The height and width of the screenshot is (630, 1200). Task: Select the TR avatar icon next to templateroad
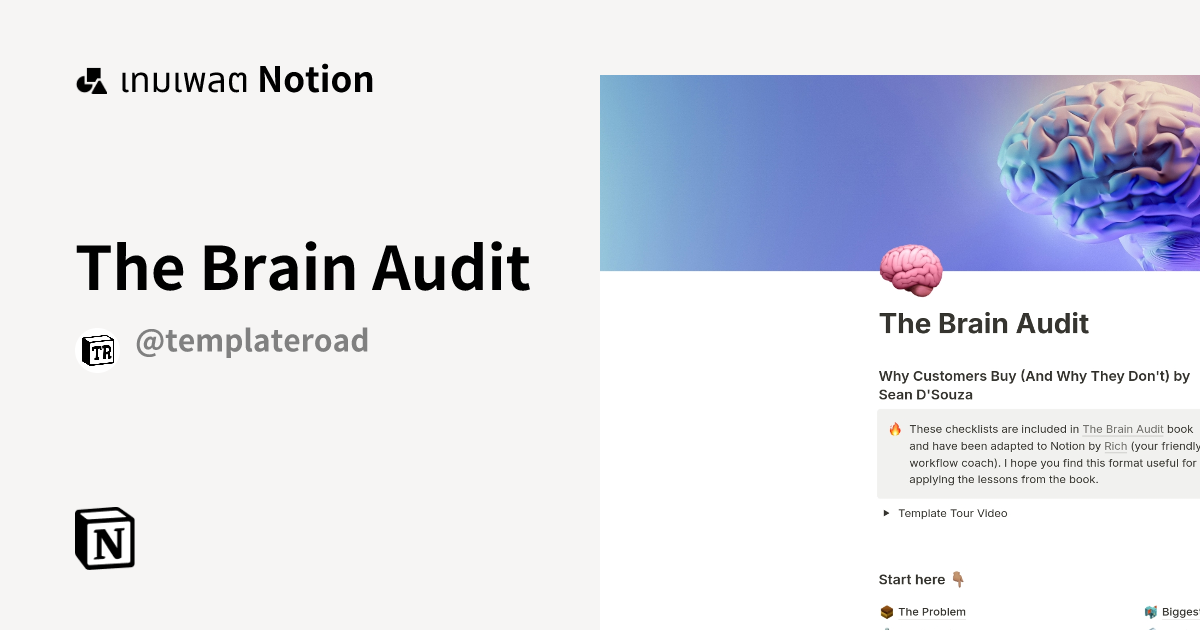[x=97, y=350]
